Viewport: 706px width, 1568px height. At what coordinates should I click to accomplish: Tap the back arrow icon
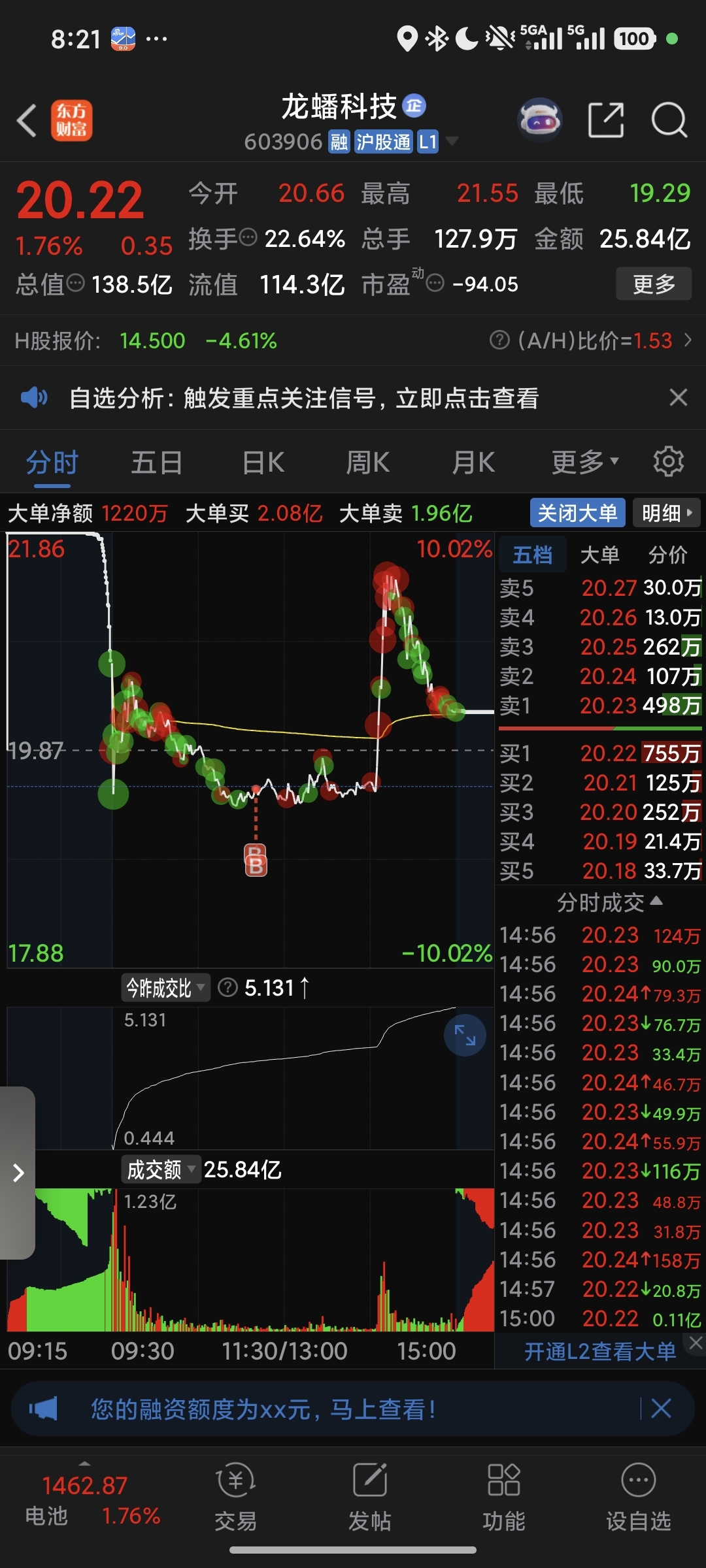click(x=27, y=121)
